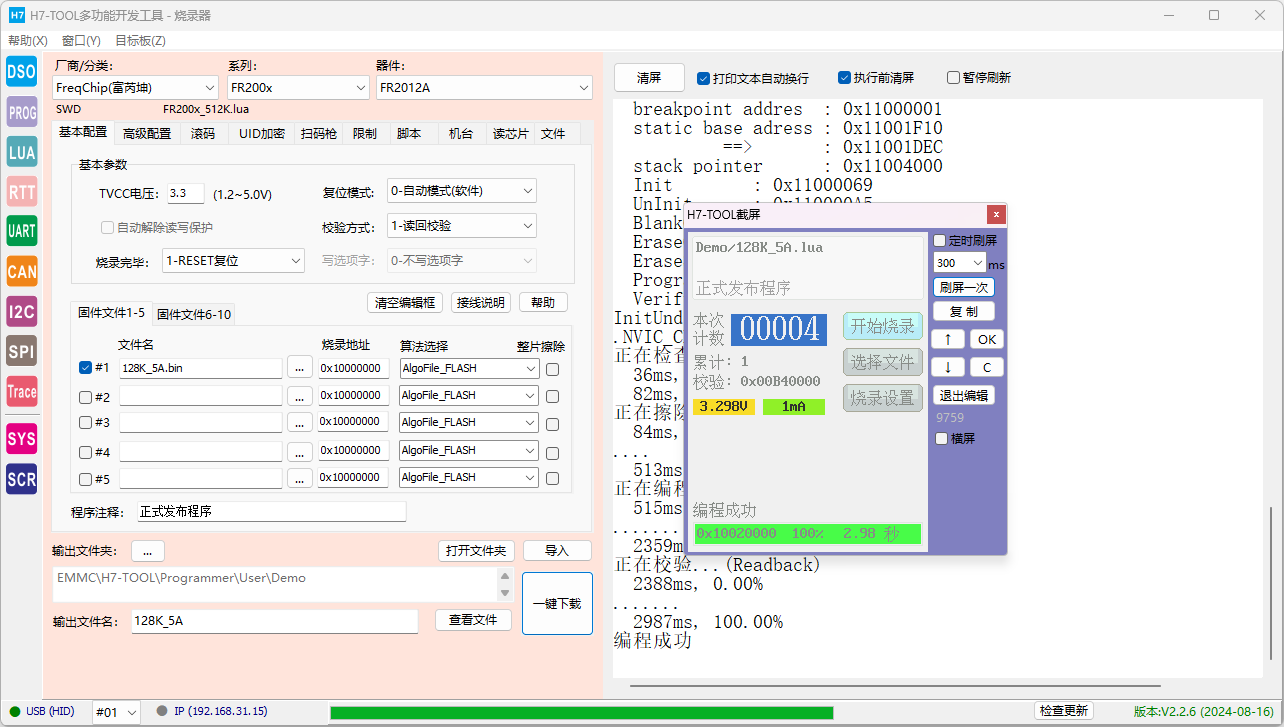Viewport: 1284px width, 727px height.
Task: Click the 输出文件名 input field
Action: click(x=274, y=622)
